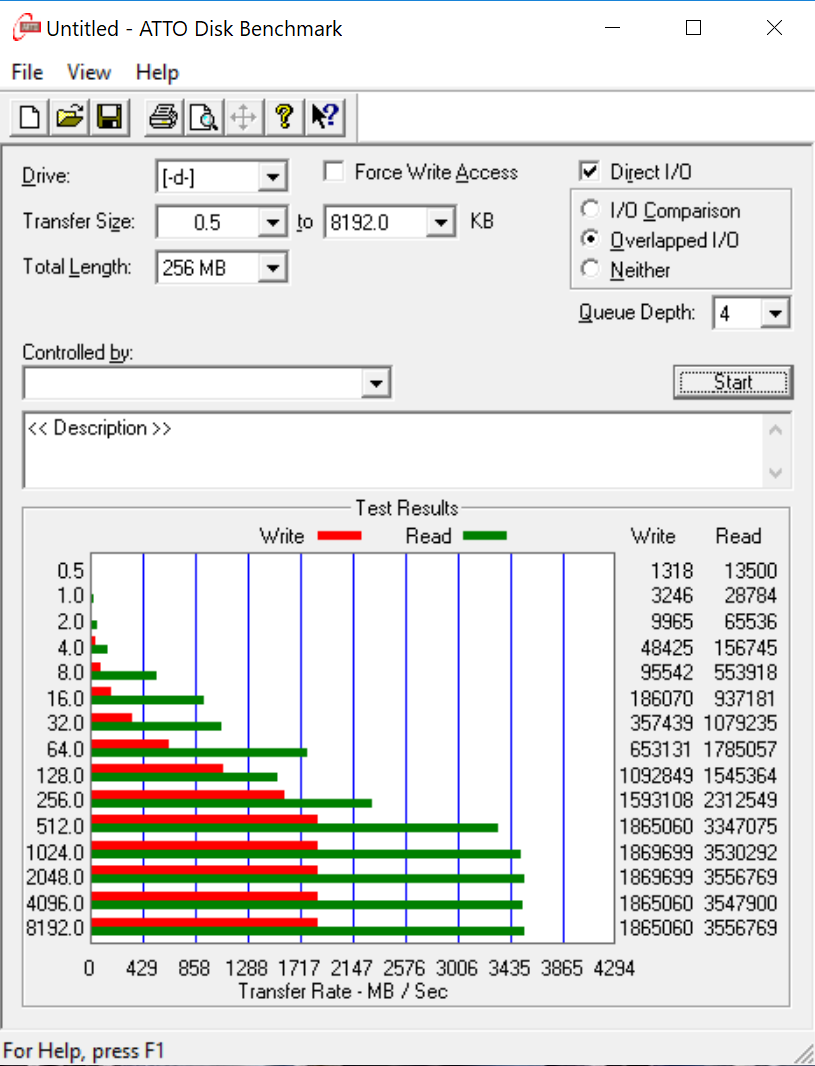
Task: Click inside the Description text box
Action: tap(393, 450)
